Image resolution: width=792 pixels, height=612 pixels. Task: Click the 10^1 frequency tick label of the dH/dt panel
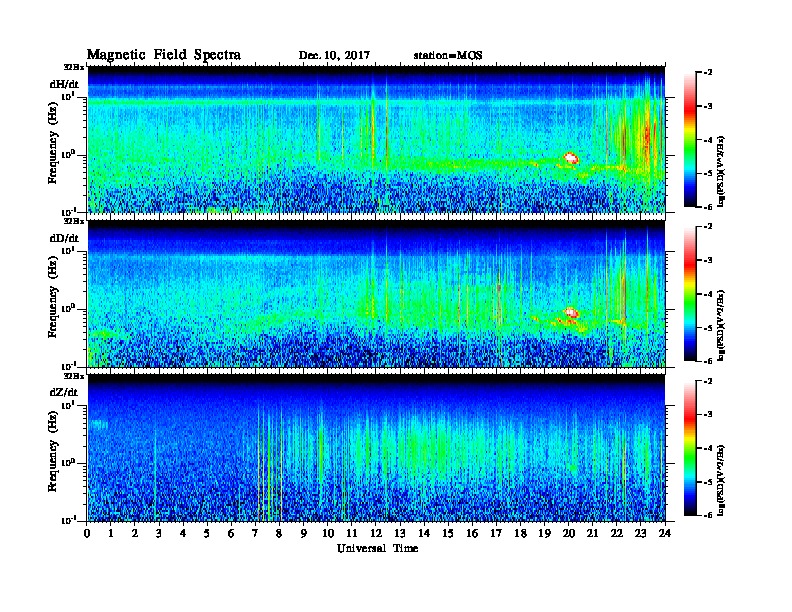68,96
